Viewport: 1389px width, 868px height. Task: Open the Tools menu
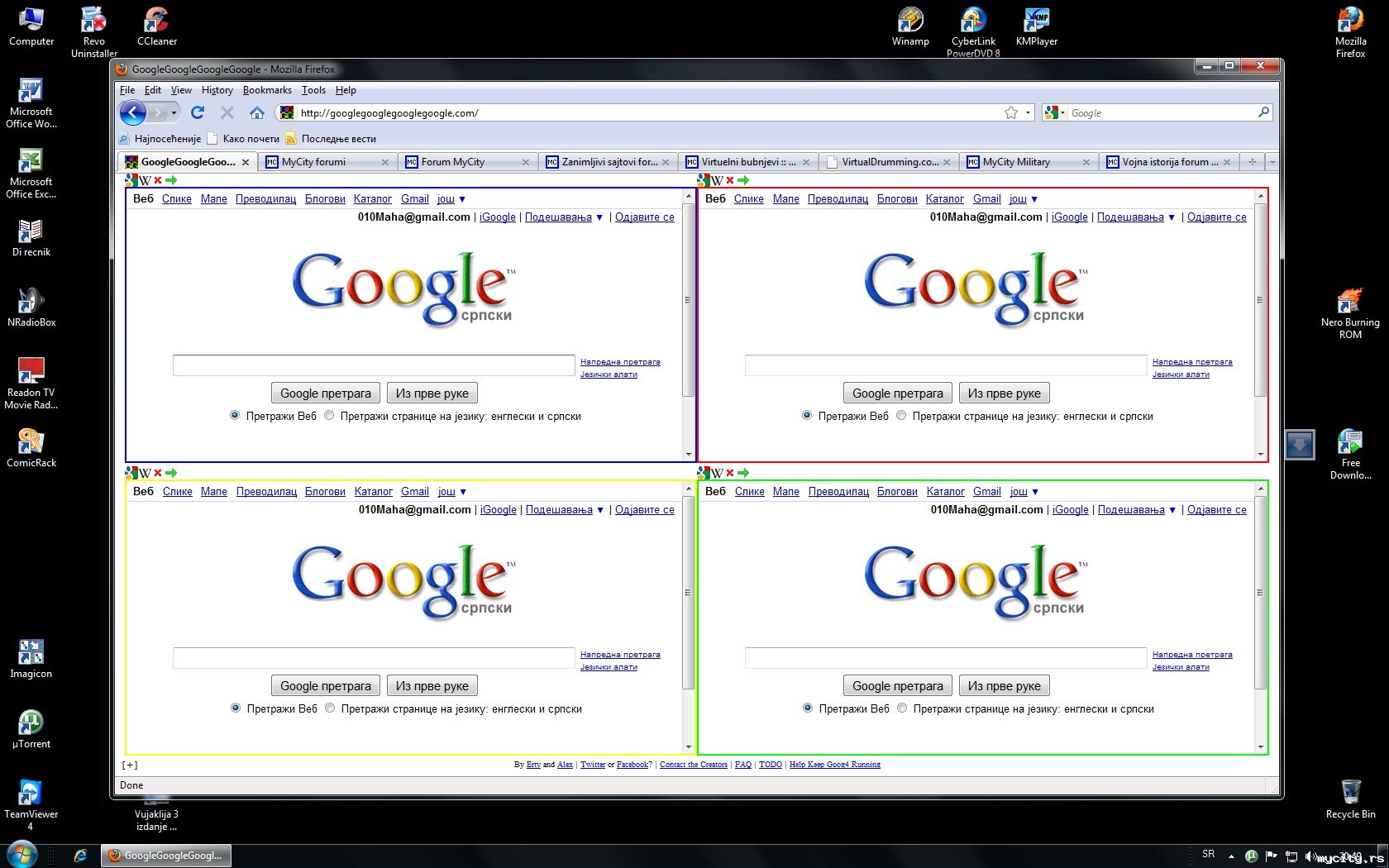point(313,90)
